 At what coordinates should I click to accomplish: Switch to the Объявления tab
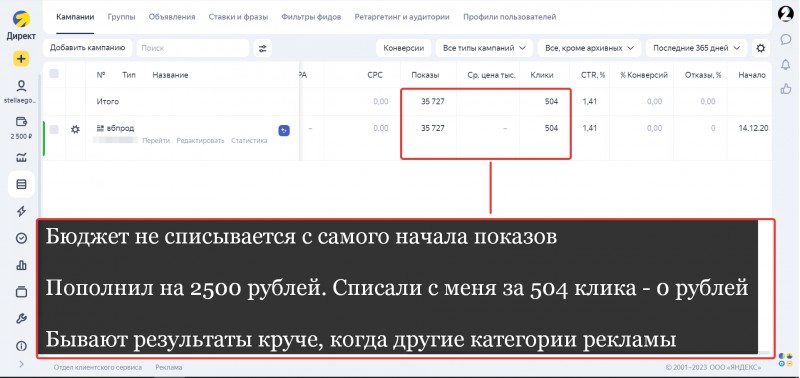tap(172, 17)
